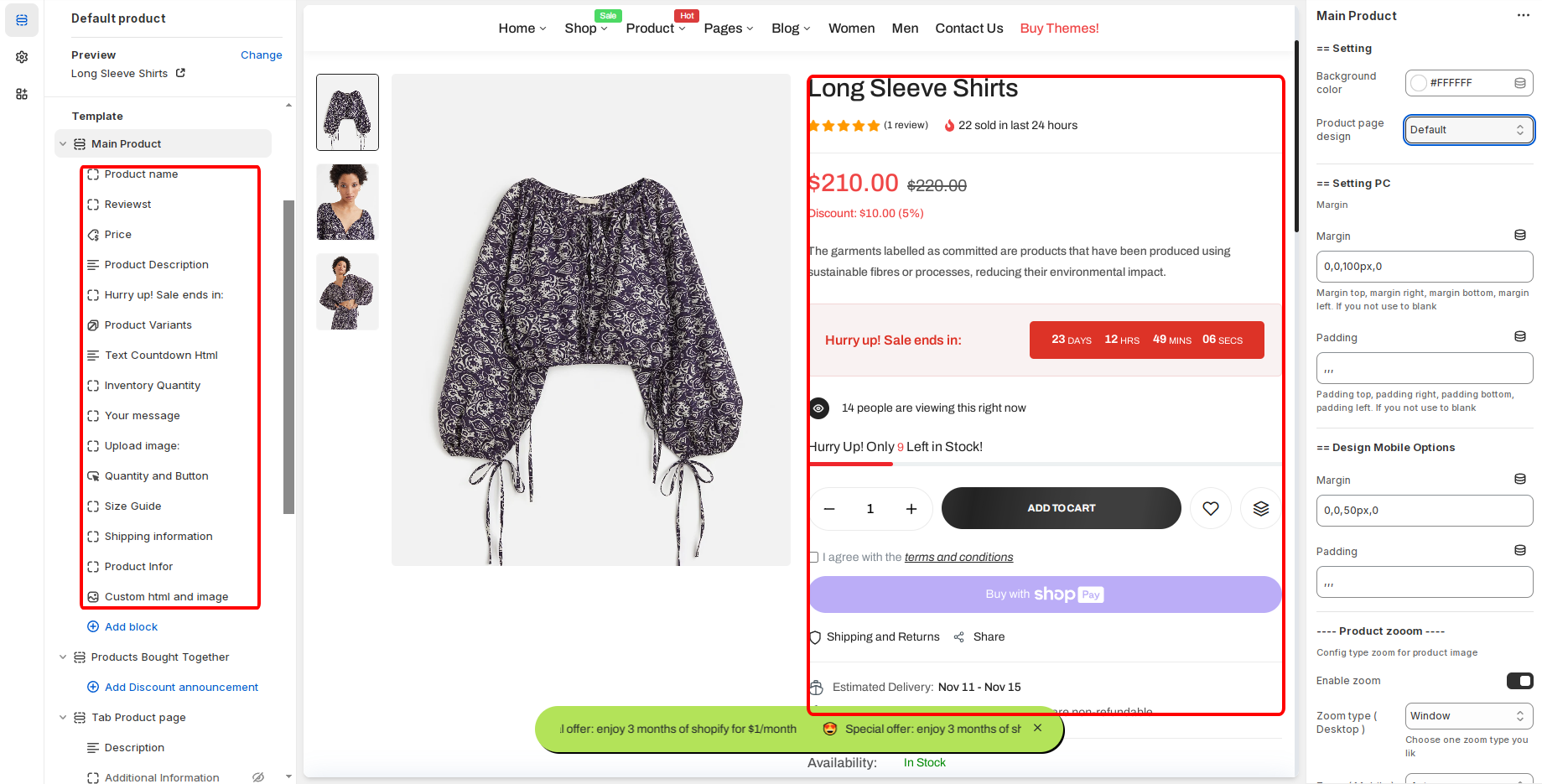
Task: Click the minus icon to decrease quantity
Action: click(829, 509)
